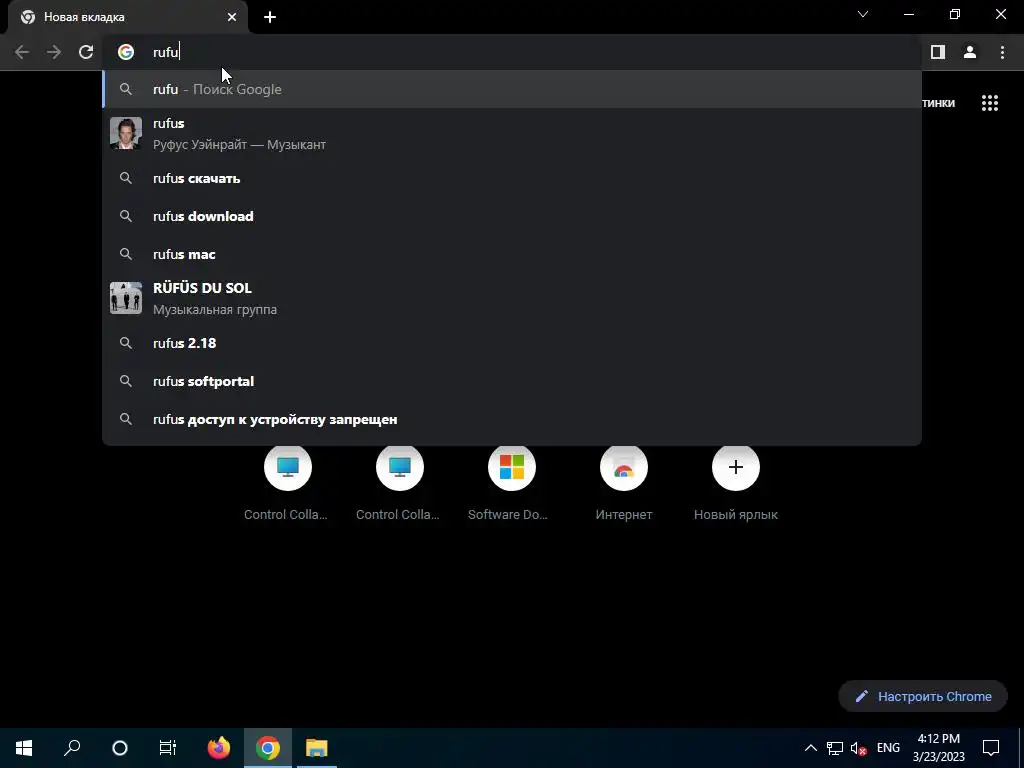
Task: Open second Control Colla... shortcut
Action: (x=400, y=481)
